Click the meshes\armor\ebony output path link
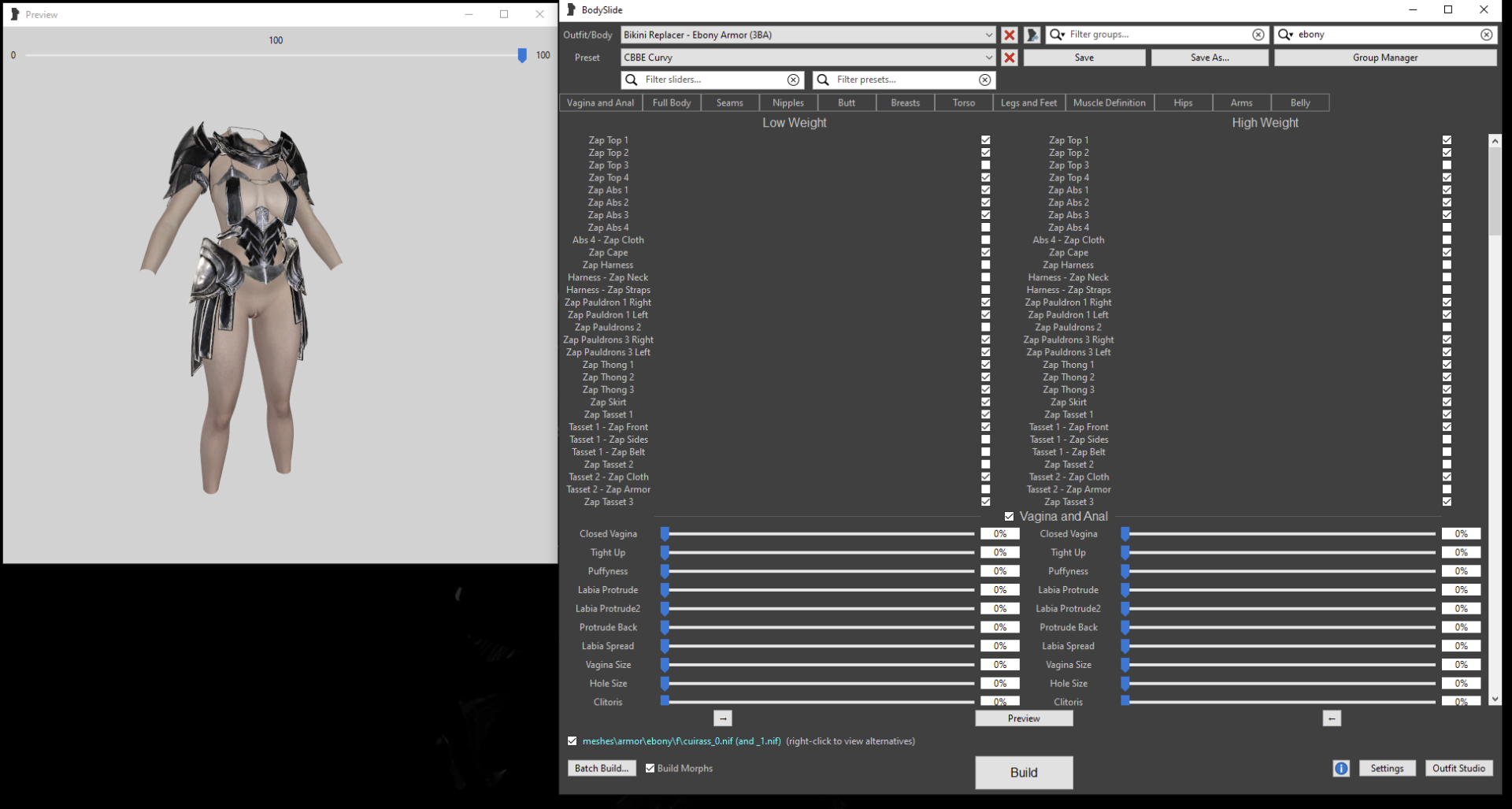This screenshot has width=1512, height=809. (x=681, y=741)
